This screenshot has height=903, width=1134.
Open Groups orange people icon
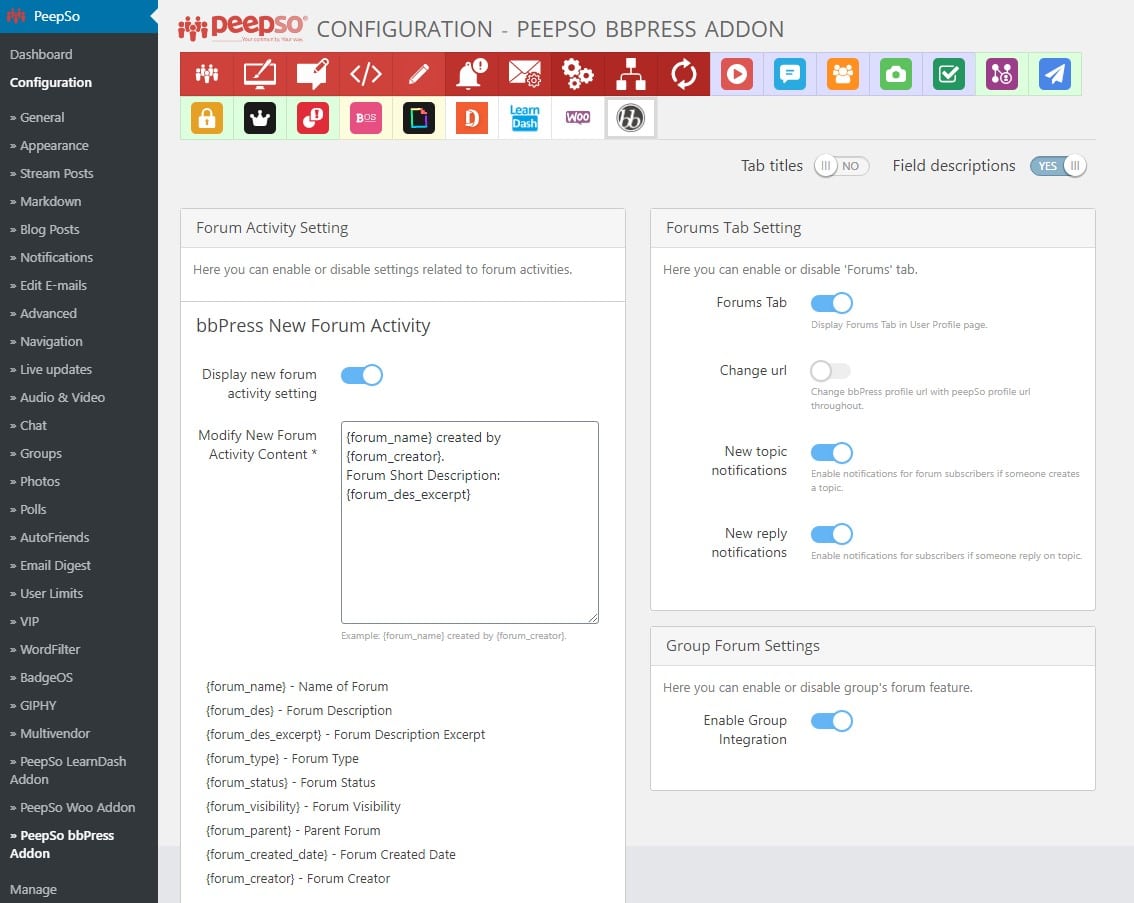pos(843,74)
